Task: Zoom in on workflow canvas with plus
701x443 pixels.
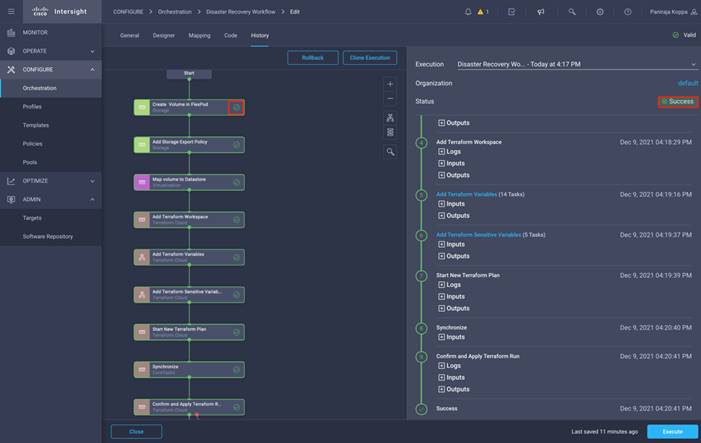Action: pyautogui.click(x=390, y=84)
